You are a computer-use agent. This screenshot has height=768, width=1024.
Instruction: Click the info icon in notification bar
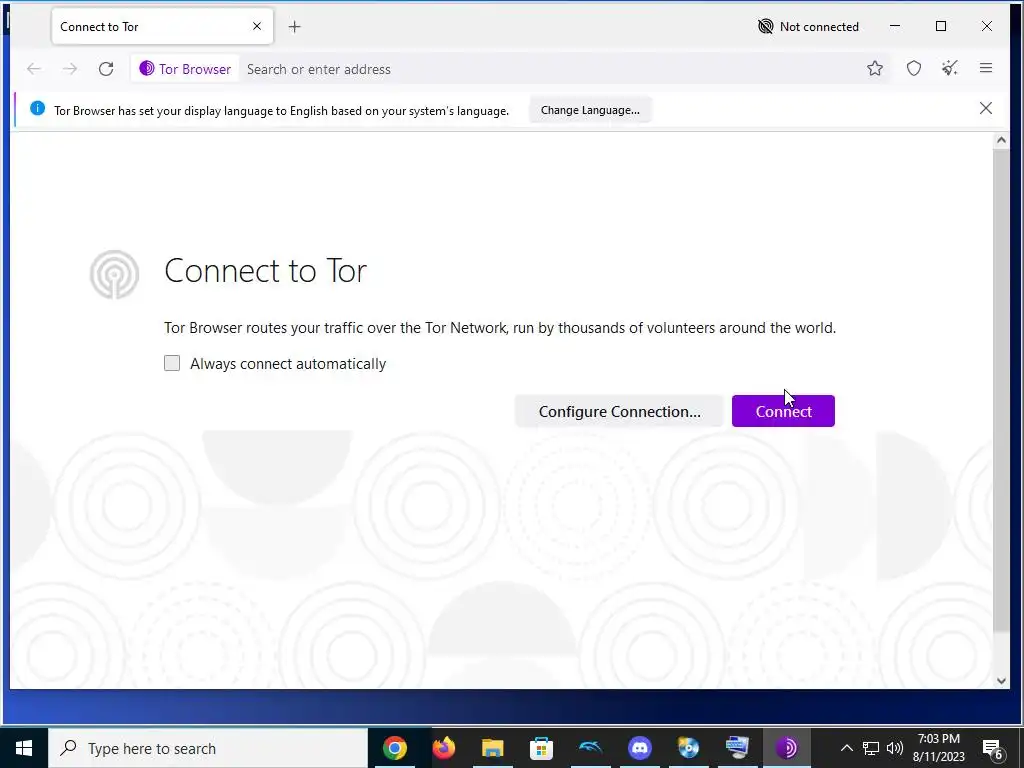[x=37, y=108]
